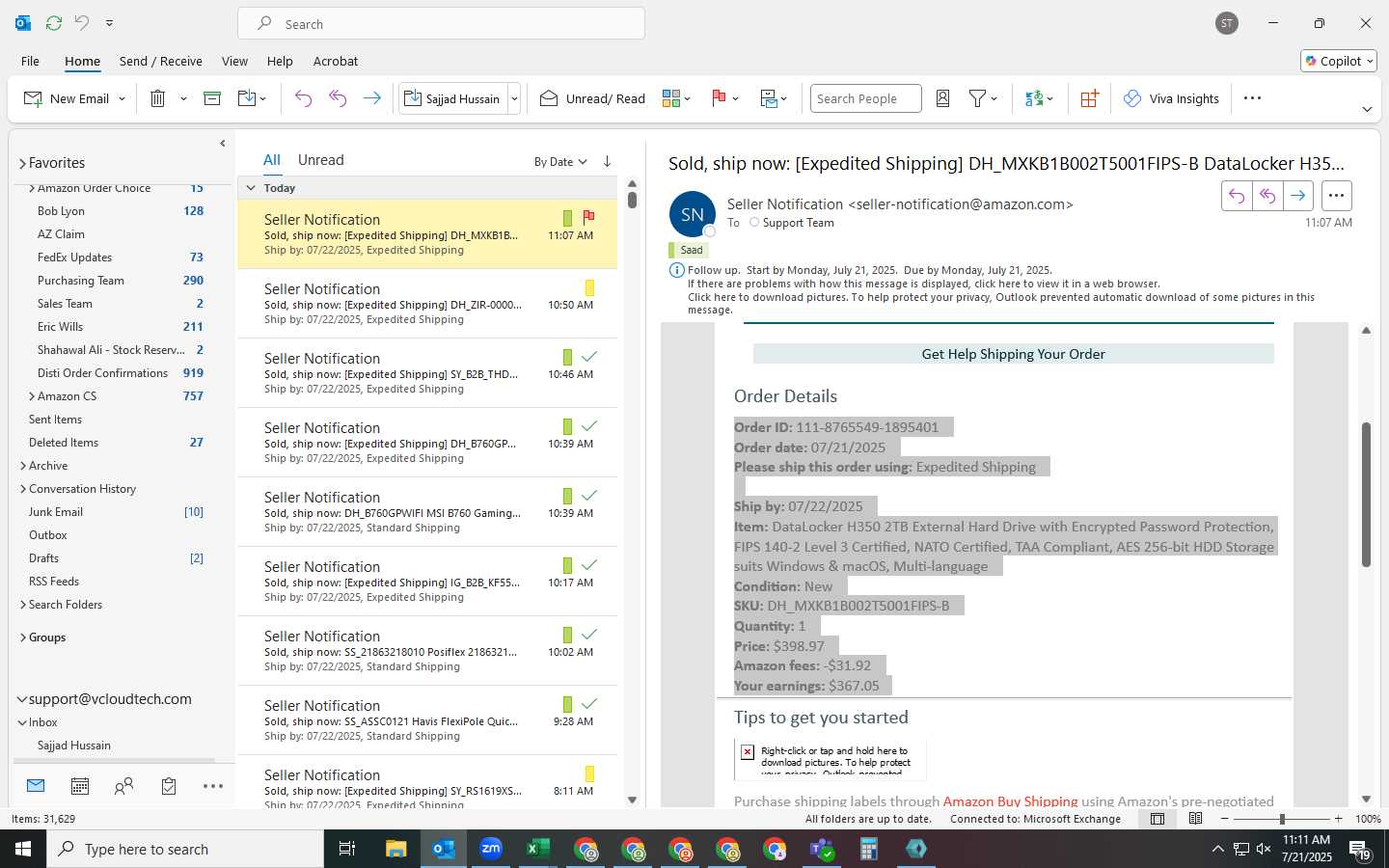1389x868 pixels.
Task: Open the Acrobat tab
Action: (336, 61)
